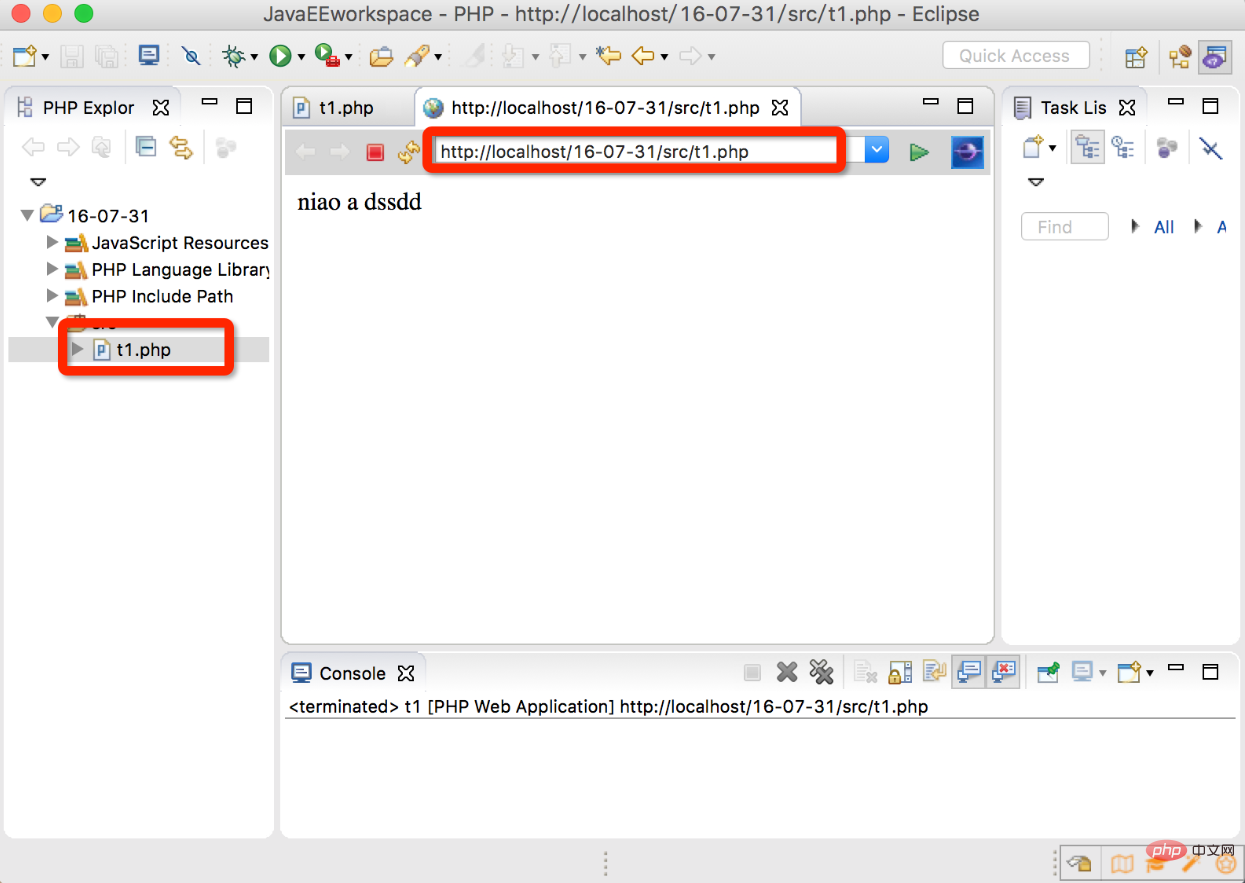Click the browser Refresh icon
1245x883 pixels.
coord(408,152)
